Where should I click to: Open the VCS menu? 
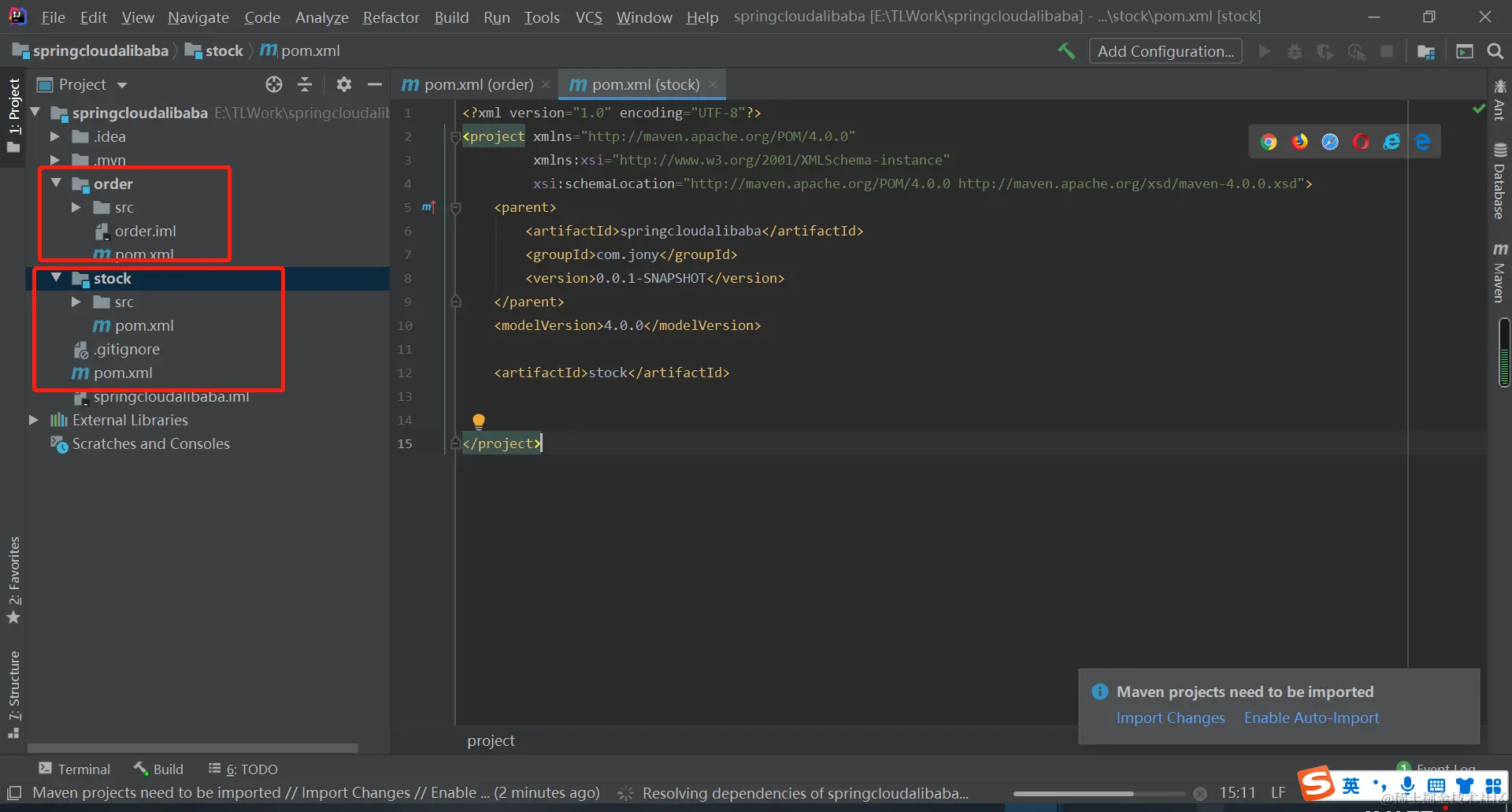(588, 17)
